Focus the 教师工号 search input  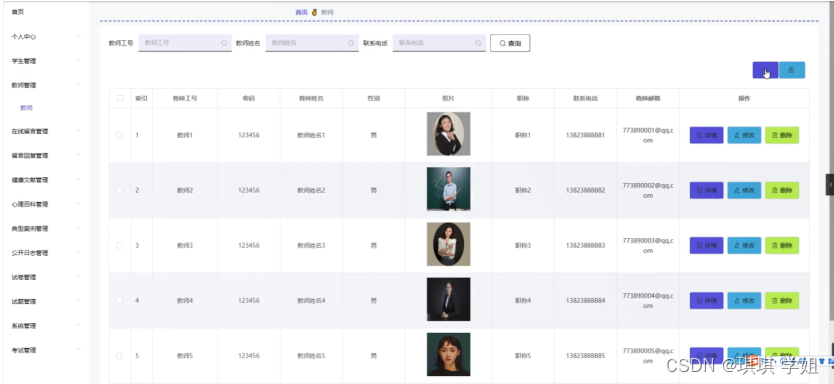(x=185, y=43)
